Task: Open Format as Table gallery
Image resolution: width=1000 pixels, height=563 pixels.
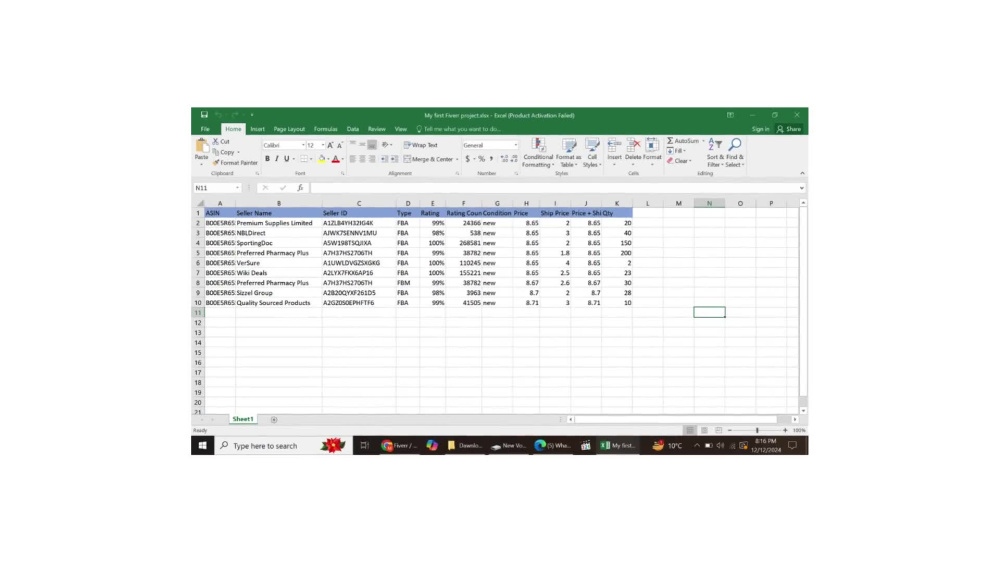Action: coord(568,153)
